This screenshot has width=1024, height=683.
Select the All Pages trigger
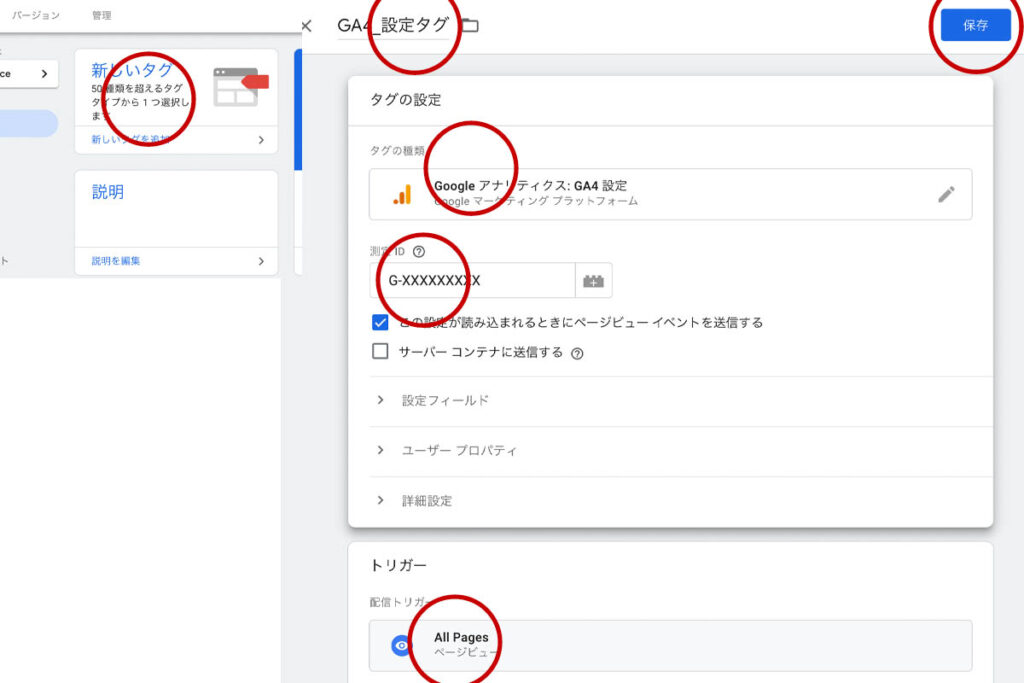[671, 645]
